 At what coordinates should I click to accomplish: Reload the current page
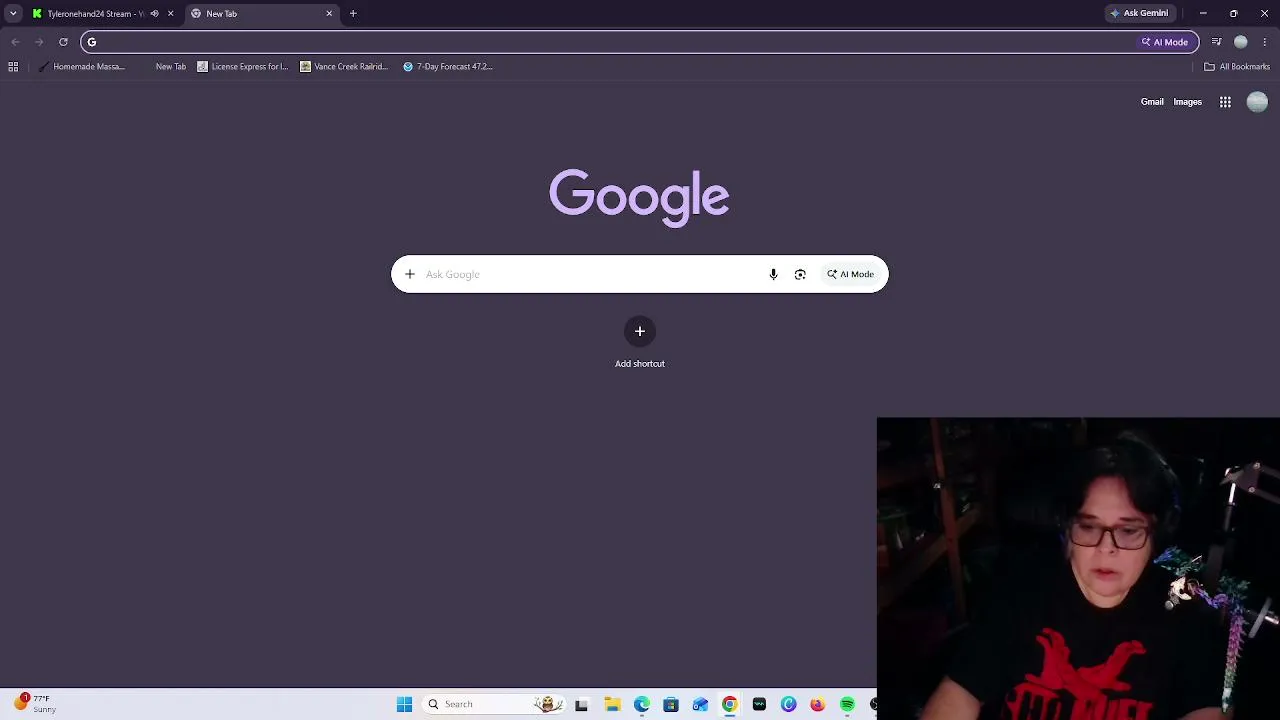click(63, 42)
